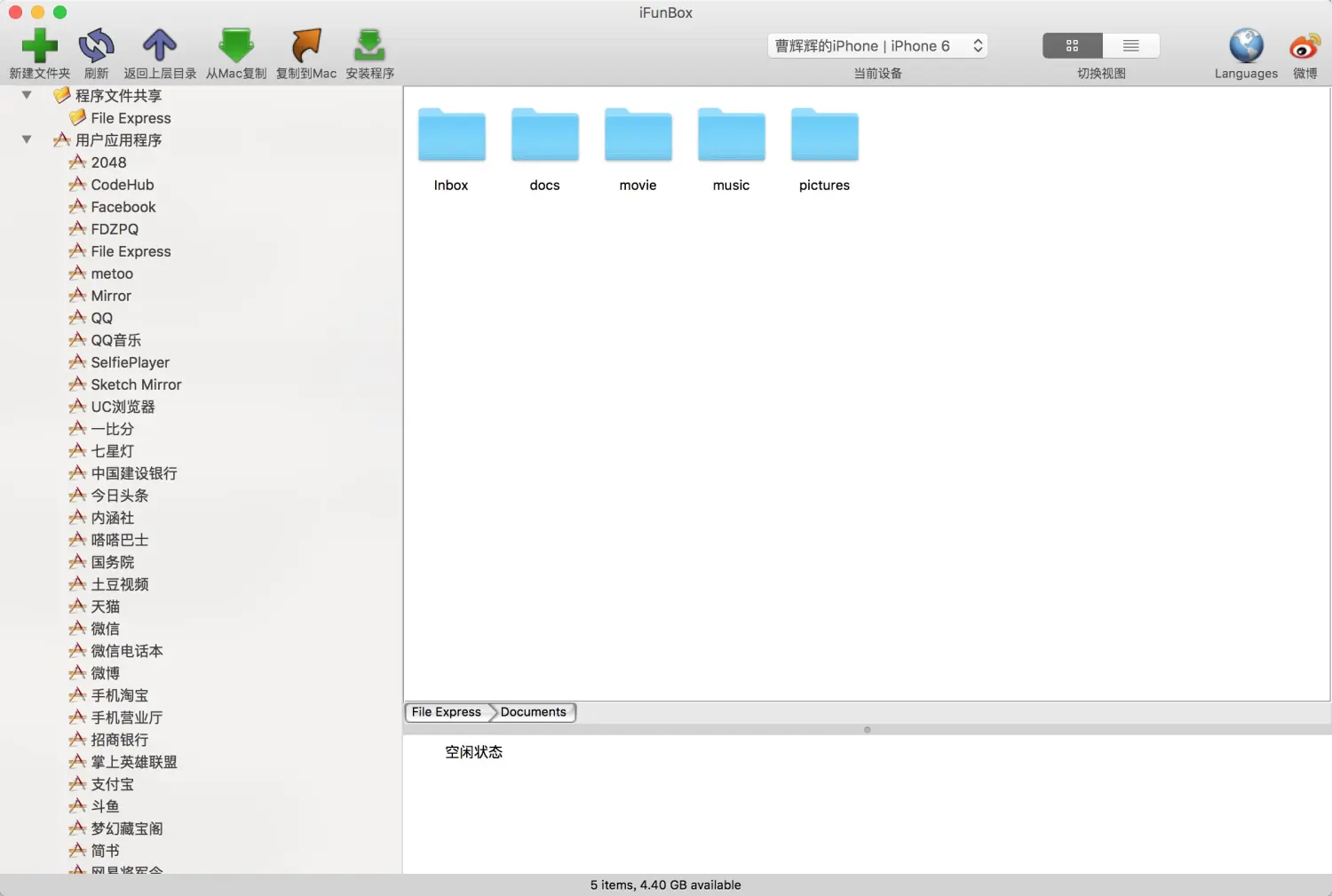Select metoo in the app list
This screenshot has height=896, width=1332.
[x=101, y=274]
